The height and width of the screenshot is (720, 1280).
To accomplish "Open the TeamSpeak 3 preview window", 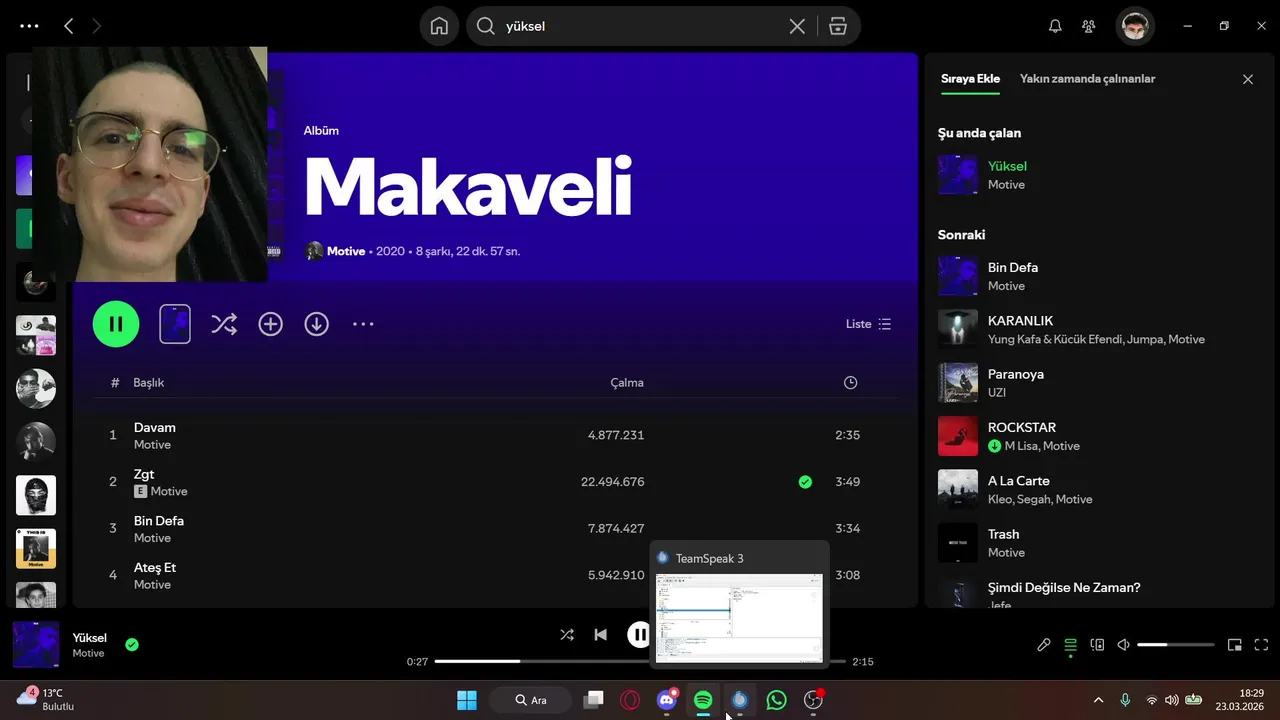I will pos(739,605).
